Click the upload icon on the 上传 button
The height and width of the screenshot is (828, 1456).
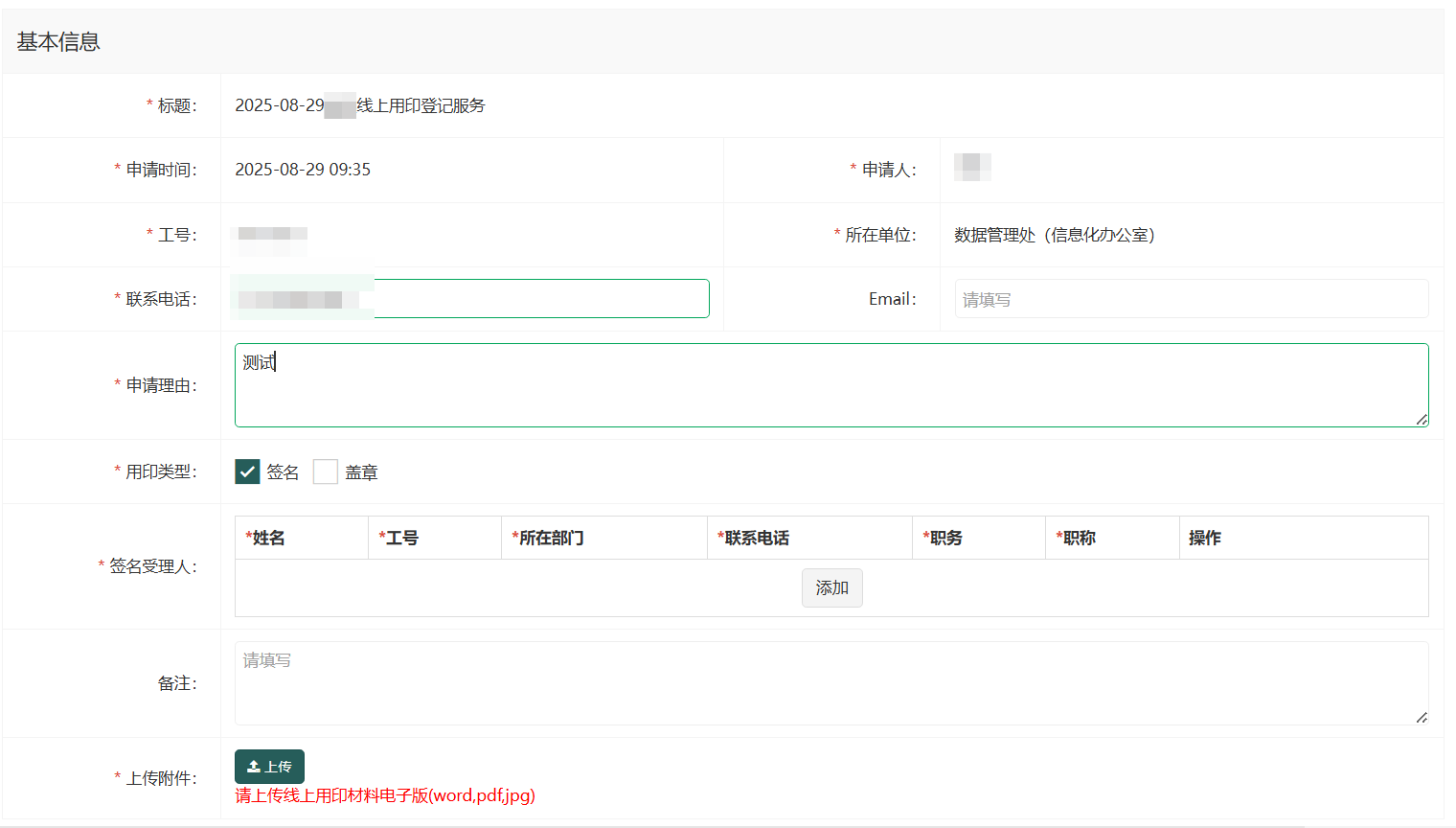(254, 767)
